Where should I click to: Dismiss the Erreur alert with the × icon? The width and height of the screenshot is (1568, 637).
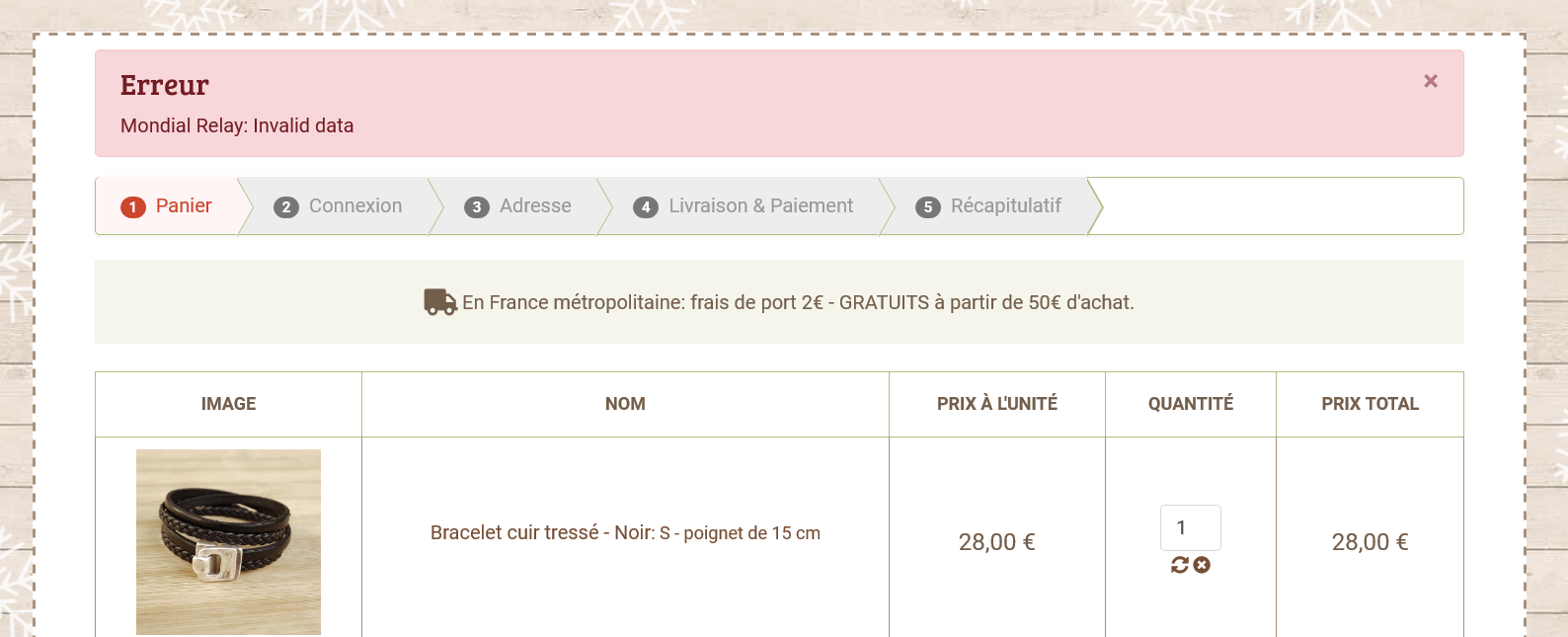click(1430, 81)
